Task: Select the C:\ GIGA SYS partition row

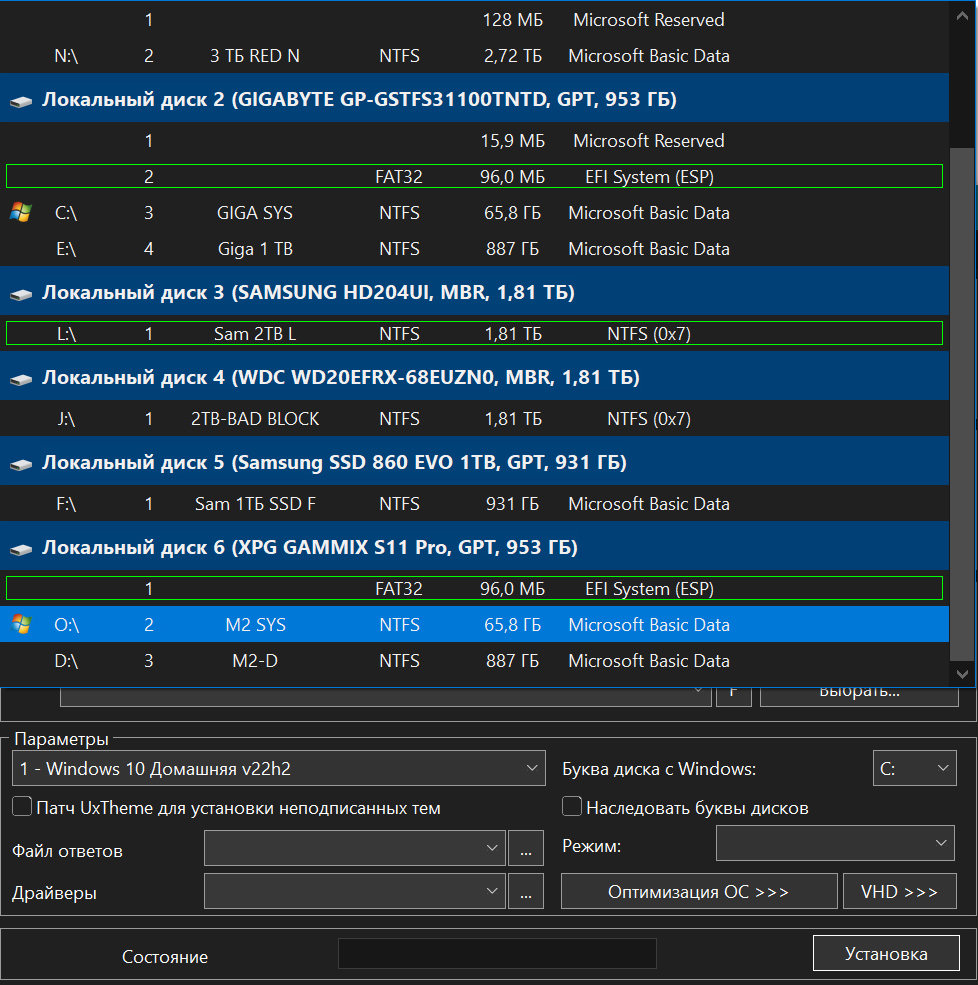Action: 474,212
